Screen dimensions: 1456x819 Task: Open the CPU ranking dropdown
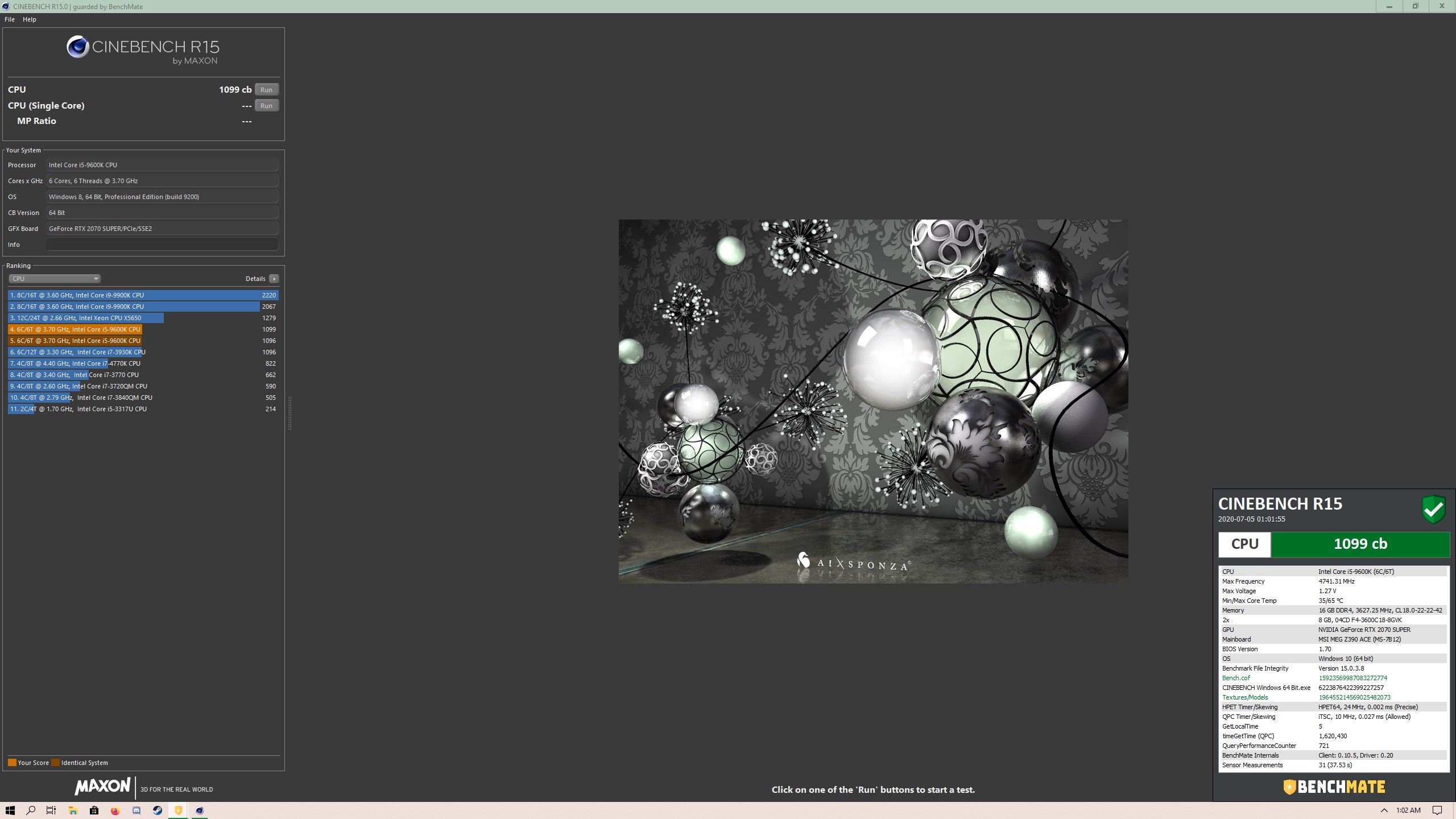[x=55, y=279]
